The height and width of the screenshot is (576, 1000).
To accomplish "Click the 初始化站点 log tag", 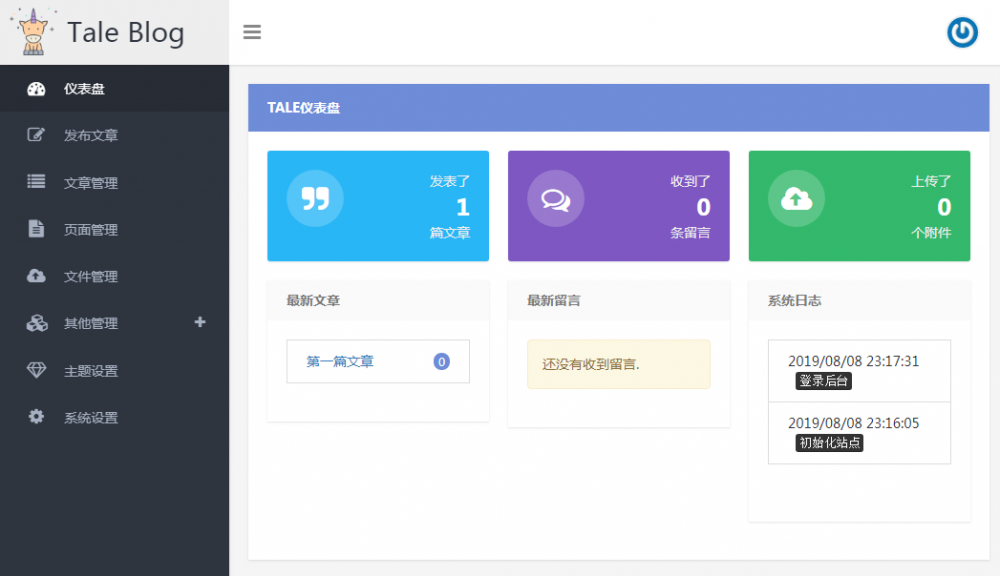I will [828, 442].
